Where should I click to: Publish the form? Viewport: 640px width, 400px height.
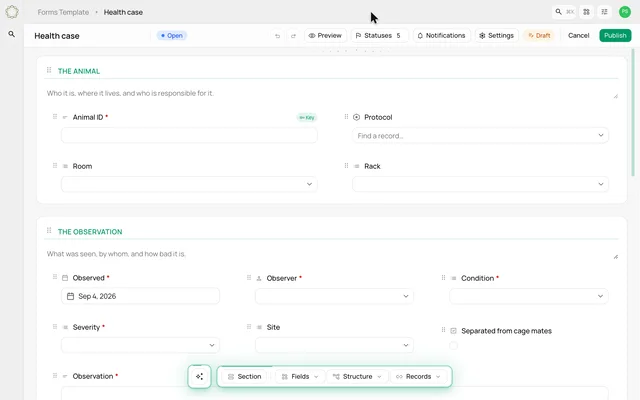(x=615, y=36)
